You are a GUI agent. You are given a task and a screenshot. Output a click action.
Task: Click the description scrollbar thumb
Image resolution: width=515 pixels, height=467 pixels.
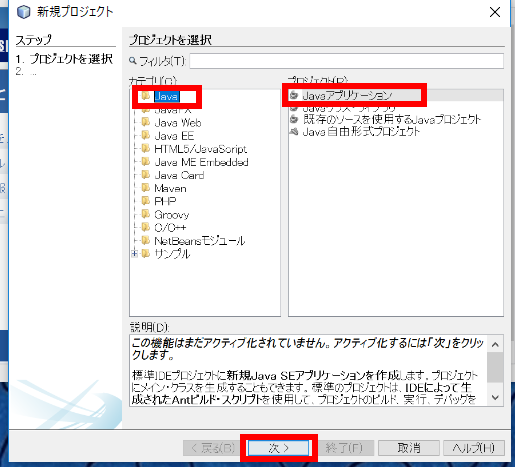coord(495,368)
